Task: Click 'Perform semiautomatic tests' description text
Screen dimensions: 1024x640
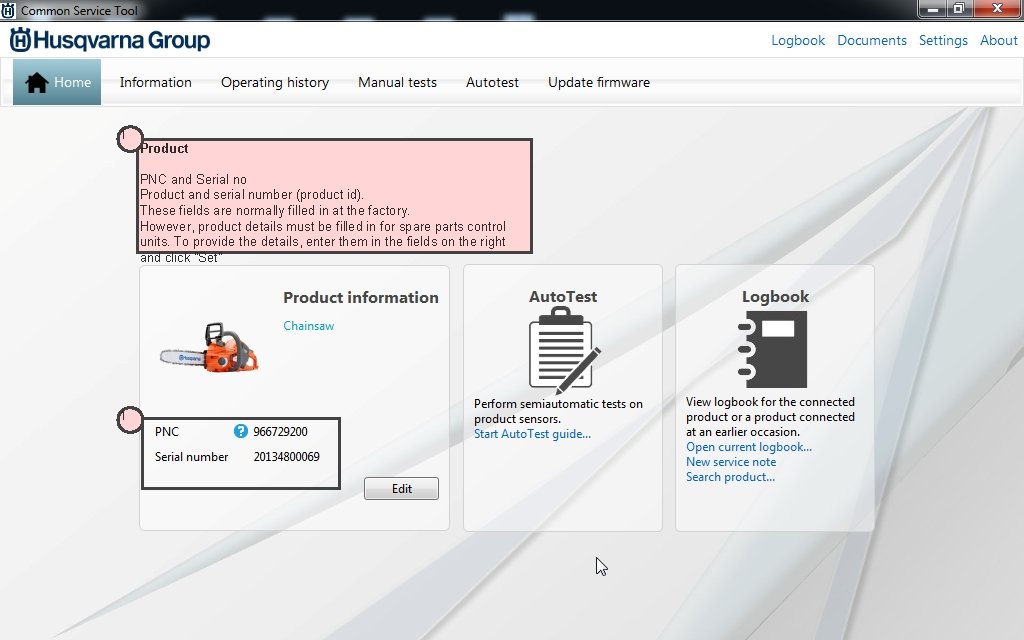Action: (558, 411)
